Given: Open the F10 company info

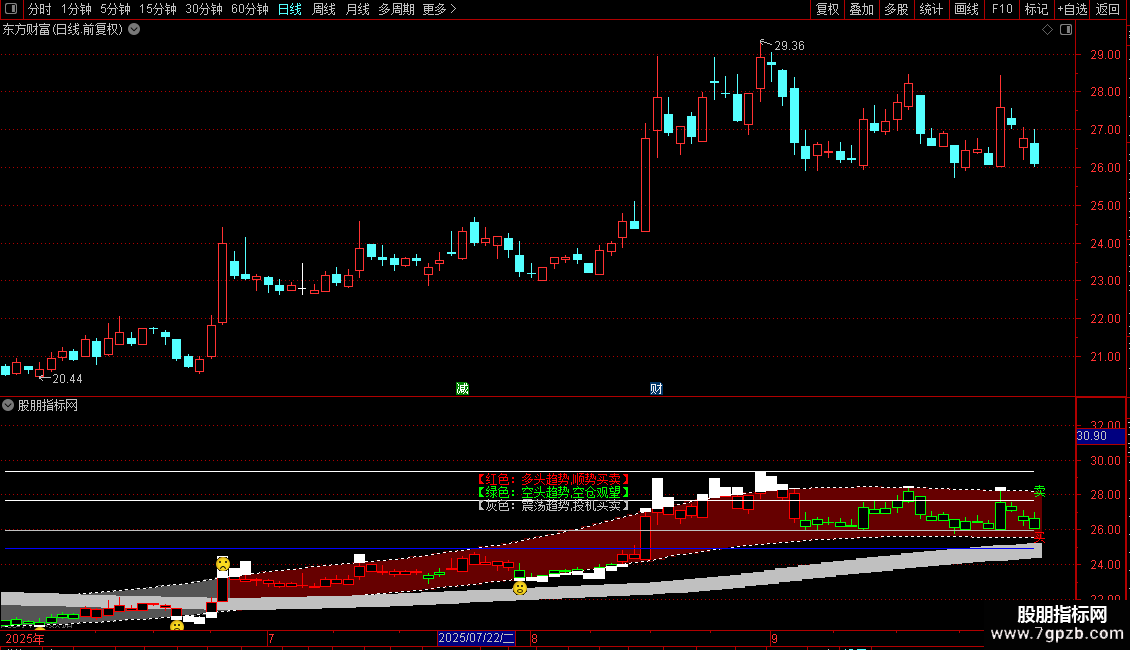Looking at the screenshot, I should (1002, 9).
